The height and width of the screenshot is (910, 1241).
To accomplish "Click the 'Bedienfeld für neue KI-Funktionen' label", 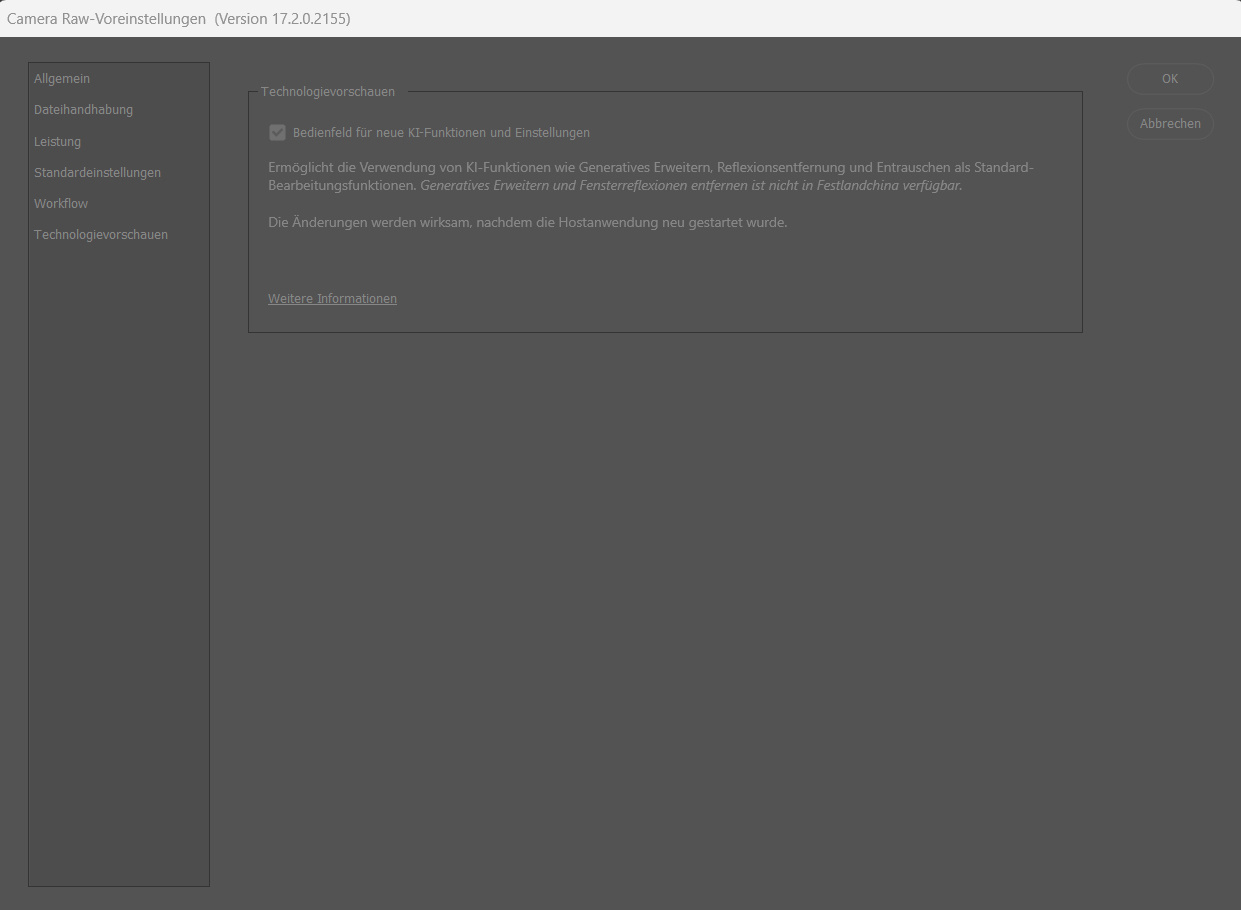I will coord(441,133).
